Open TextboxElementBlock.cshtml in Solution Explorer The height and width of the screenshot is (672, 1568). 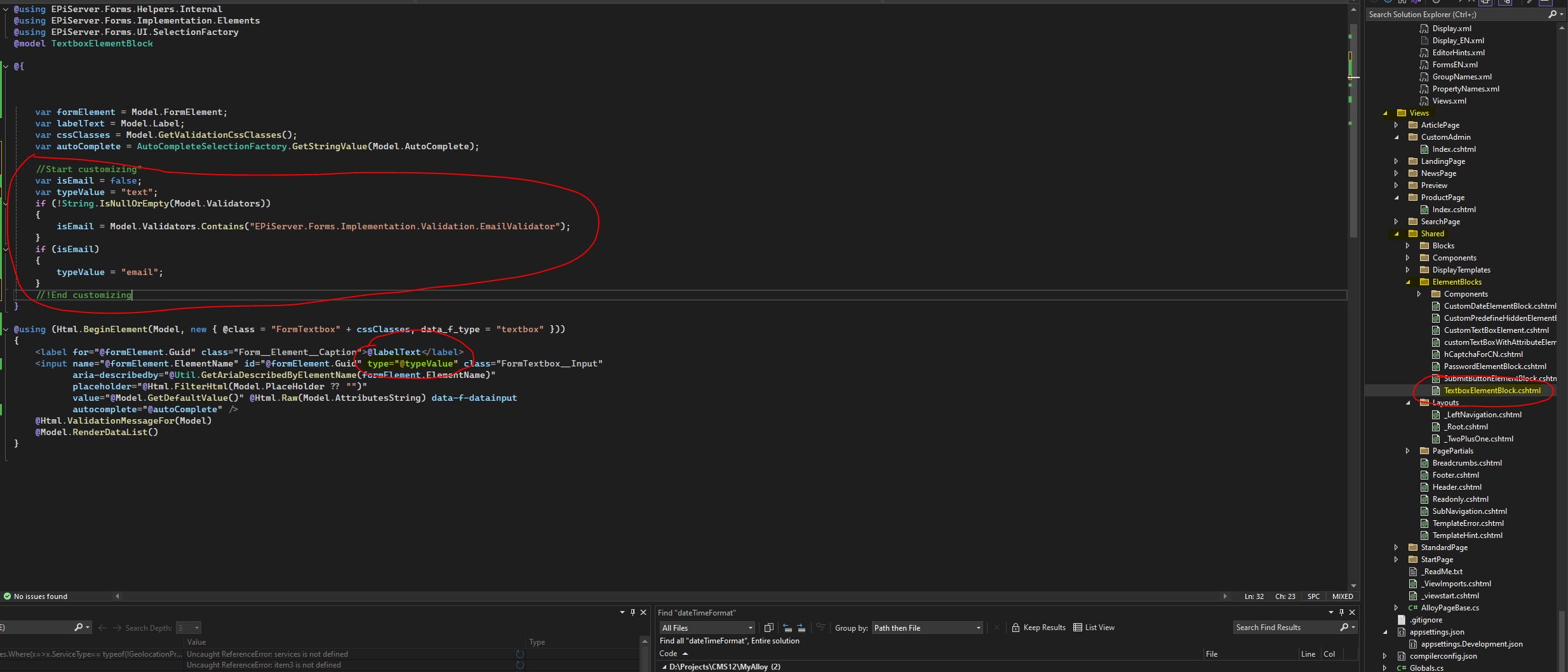point(1492,391)
